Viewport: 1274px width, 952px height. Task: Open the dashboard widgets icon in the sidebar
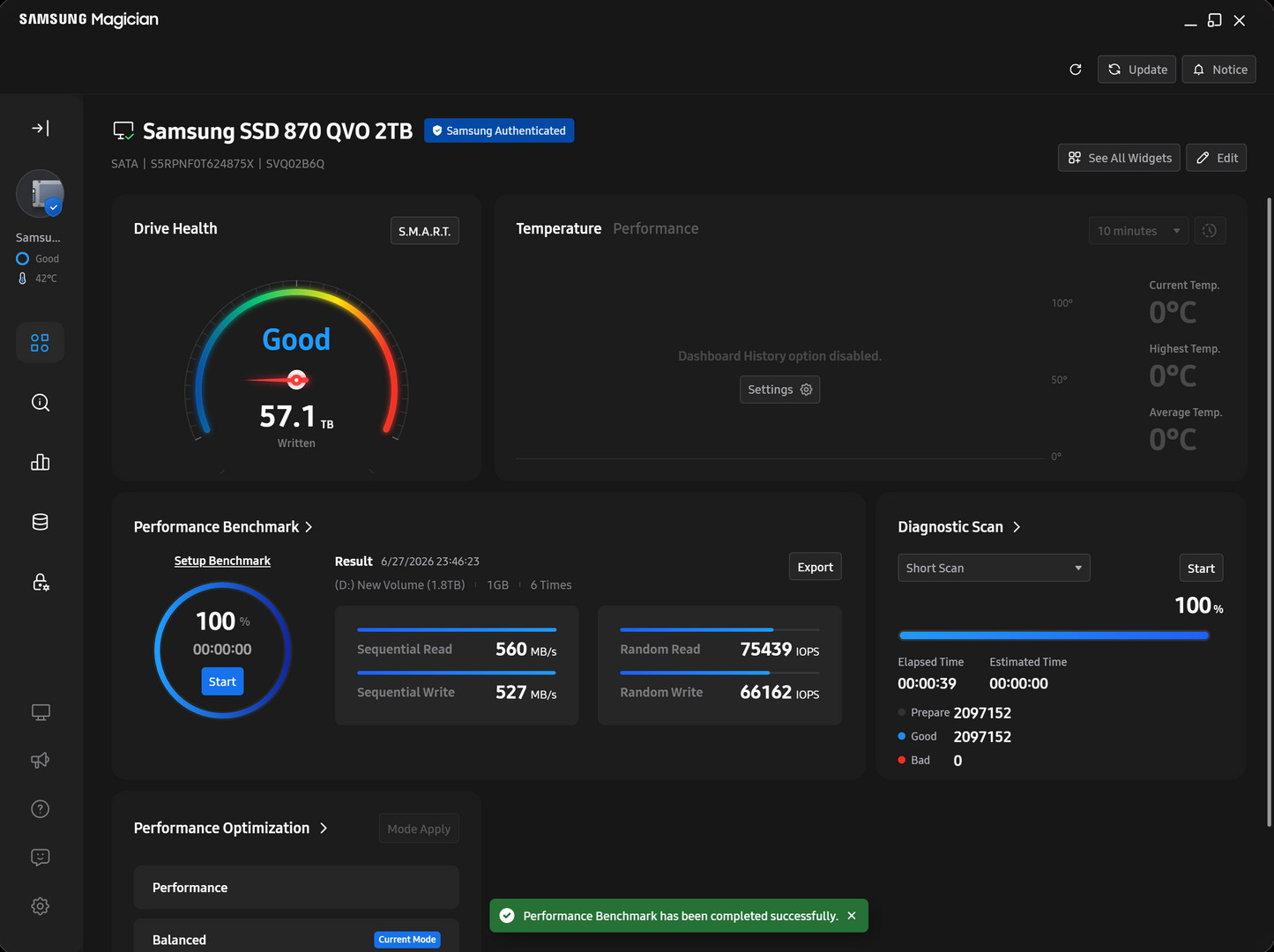(x=40, y=342)
